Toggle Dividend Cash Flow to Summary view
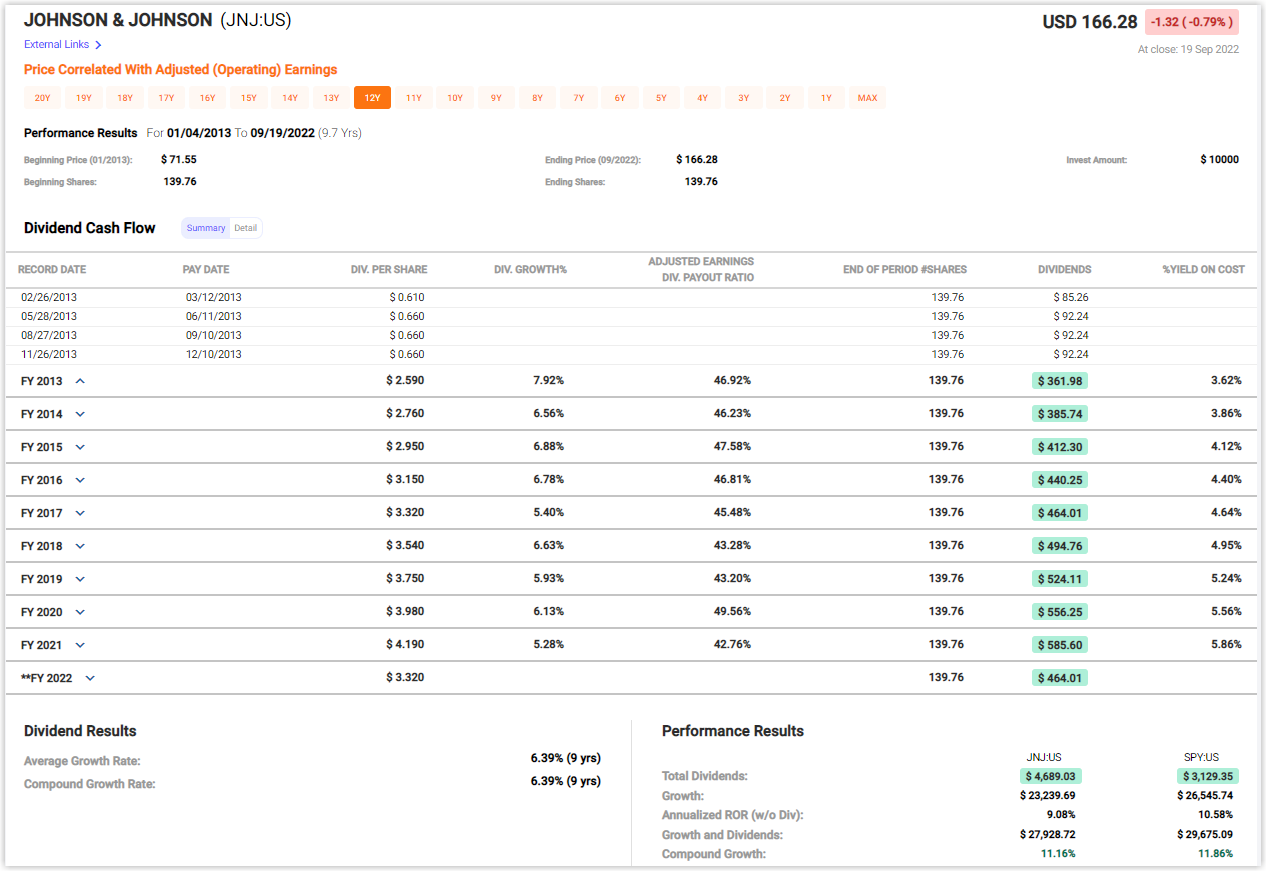This screenshot has height=872, width=1267. click(x=206, y=228)
